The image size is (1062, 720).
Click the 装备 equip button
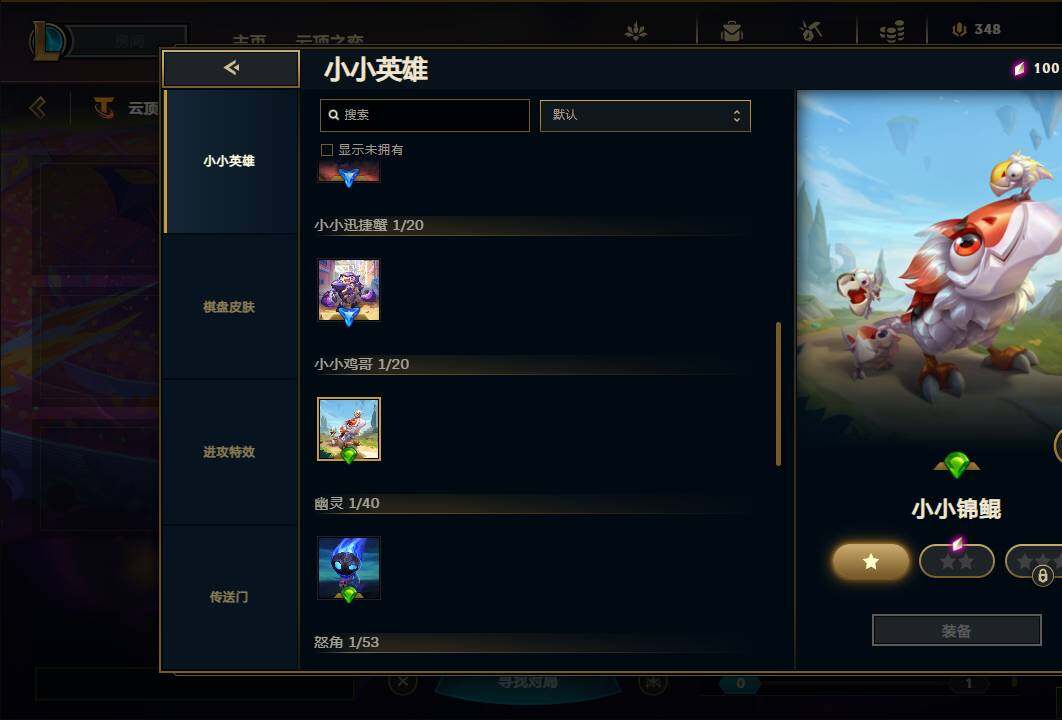click(956, 631)
